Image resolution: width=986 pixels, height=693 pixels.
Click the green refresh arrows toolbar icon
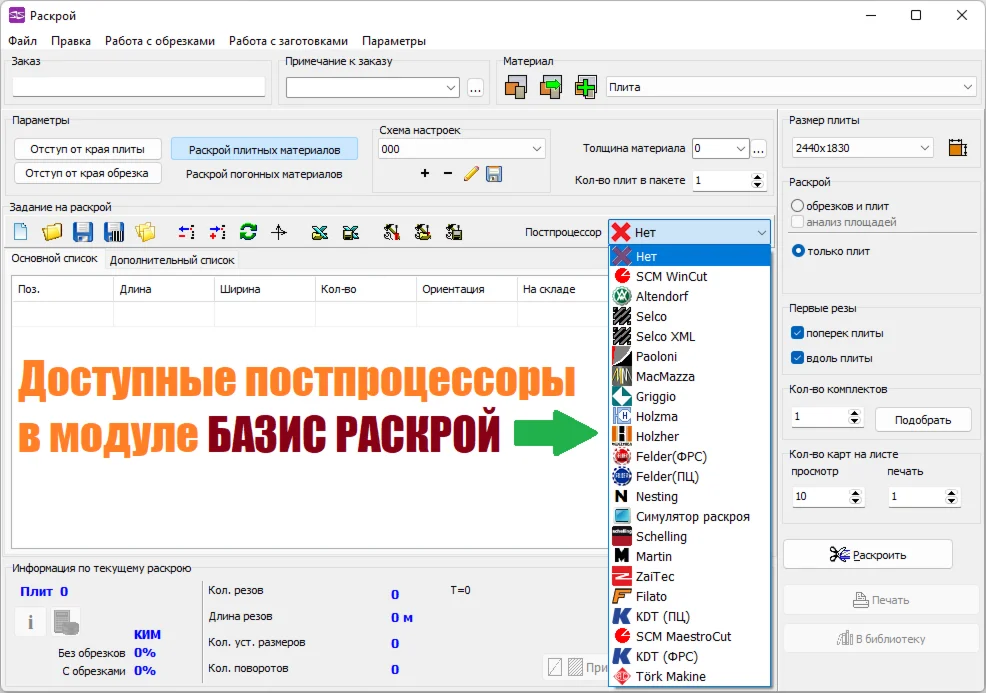(x=248, y=232)
